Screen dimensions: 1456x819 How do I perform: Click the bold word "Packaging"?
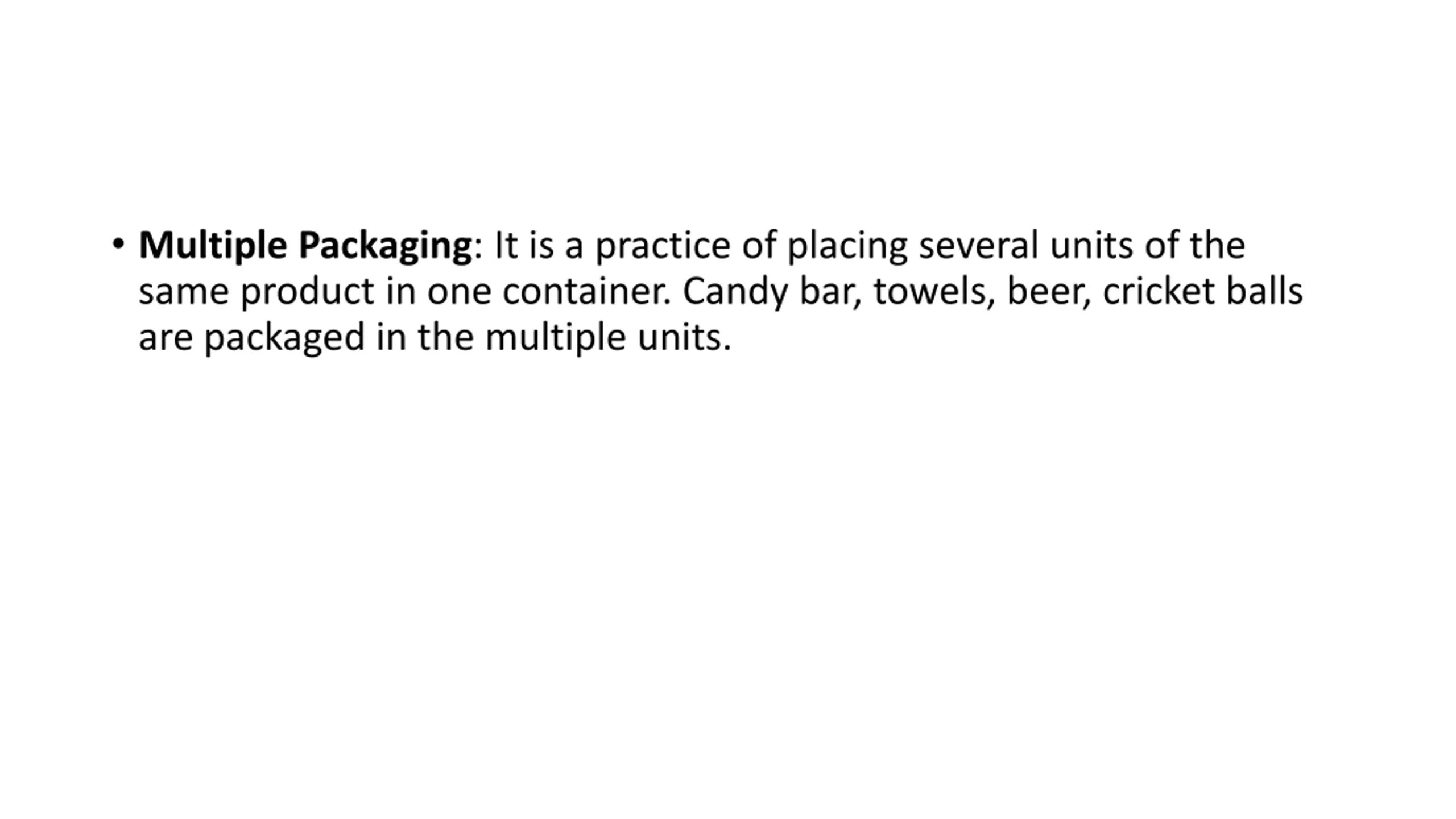coord(385,247)
